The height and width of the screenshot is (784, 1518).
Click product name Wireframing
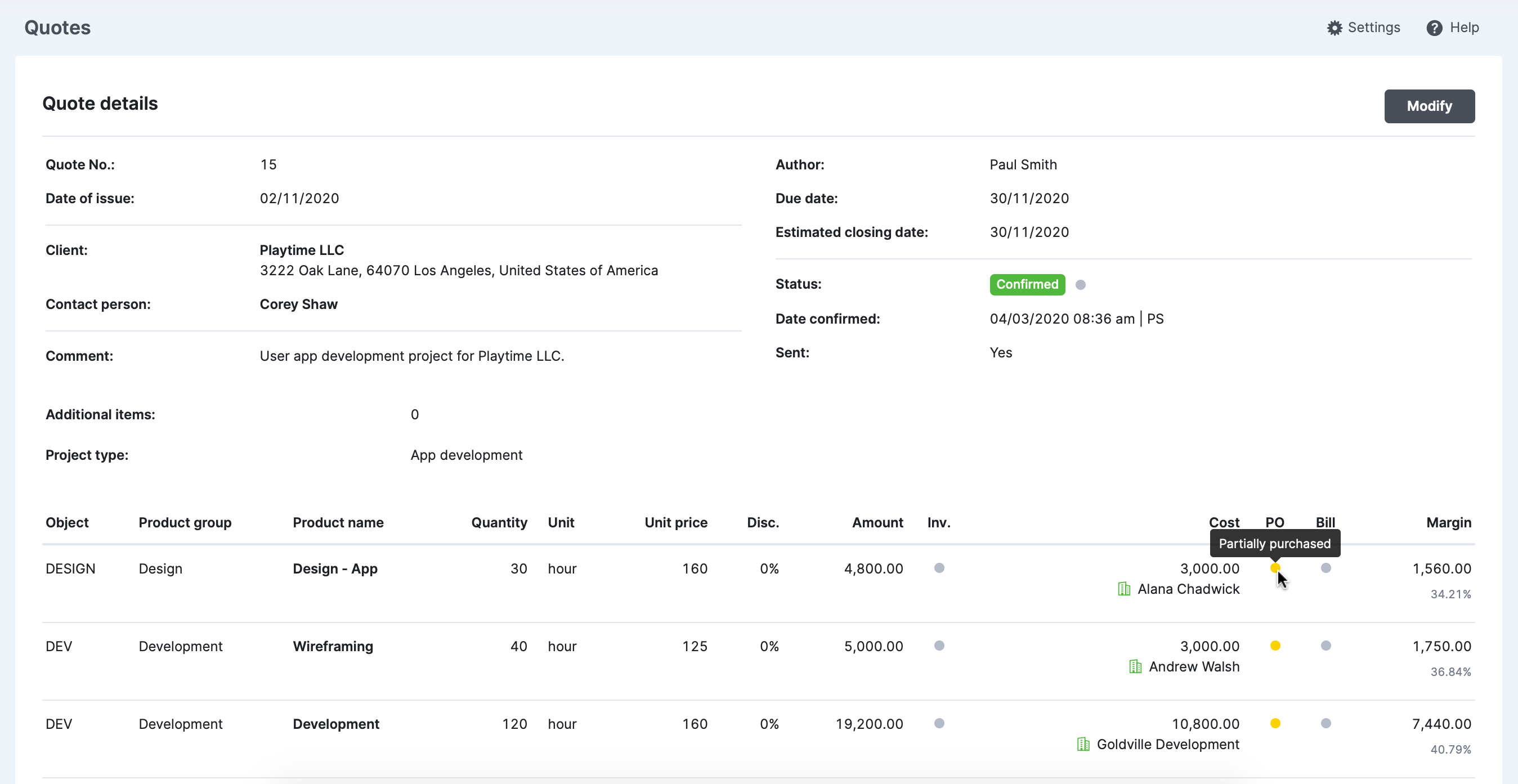(333, 647)
